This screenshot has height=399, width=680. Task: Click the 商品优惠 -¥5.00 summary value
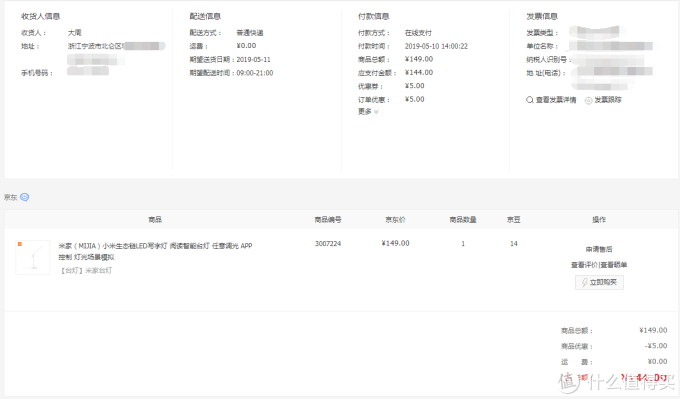coord(656,346)
